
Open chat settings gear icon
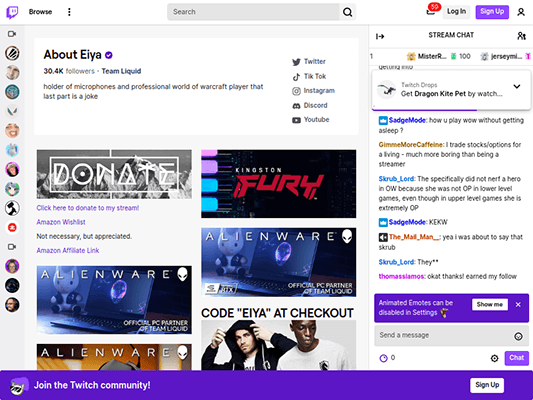[494, 358]
